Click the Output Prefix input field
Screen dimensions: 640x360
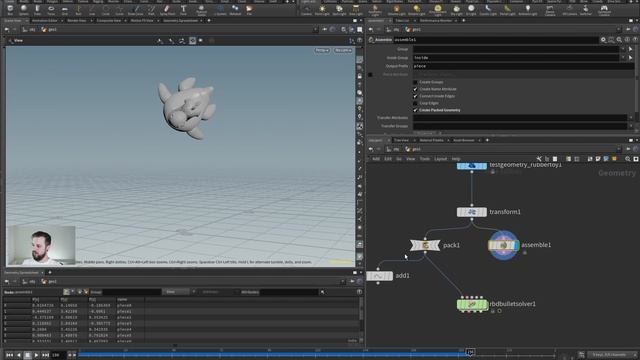click(x=523, y=66)
